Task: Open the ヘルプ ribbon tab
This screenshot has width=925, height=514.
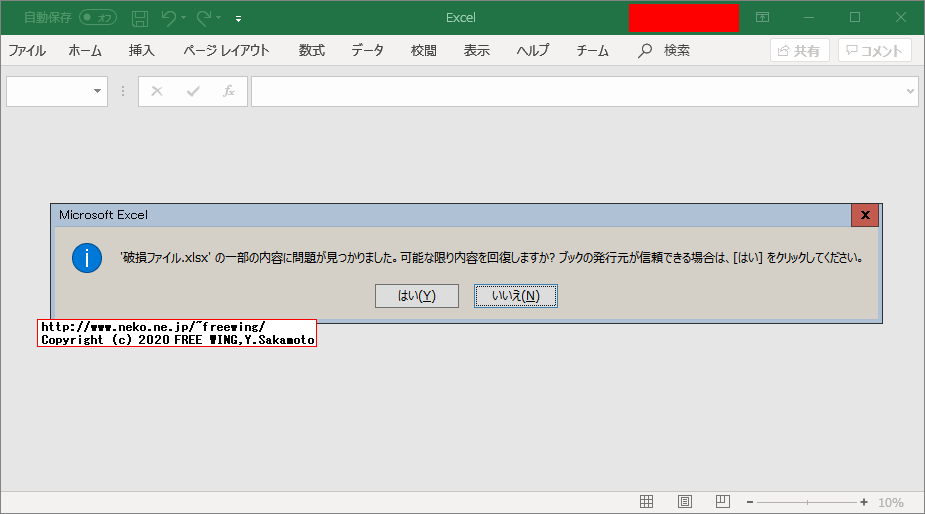Action: click(x=533, y=51)
